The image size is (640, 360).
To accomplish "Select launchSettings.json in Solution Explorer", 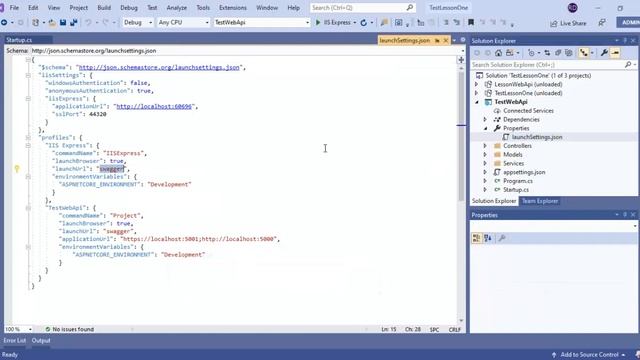I will point(537,137).
